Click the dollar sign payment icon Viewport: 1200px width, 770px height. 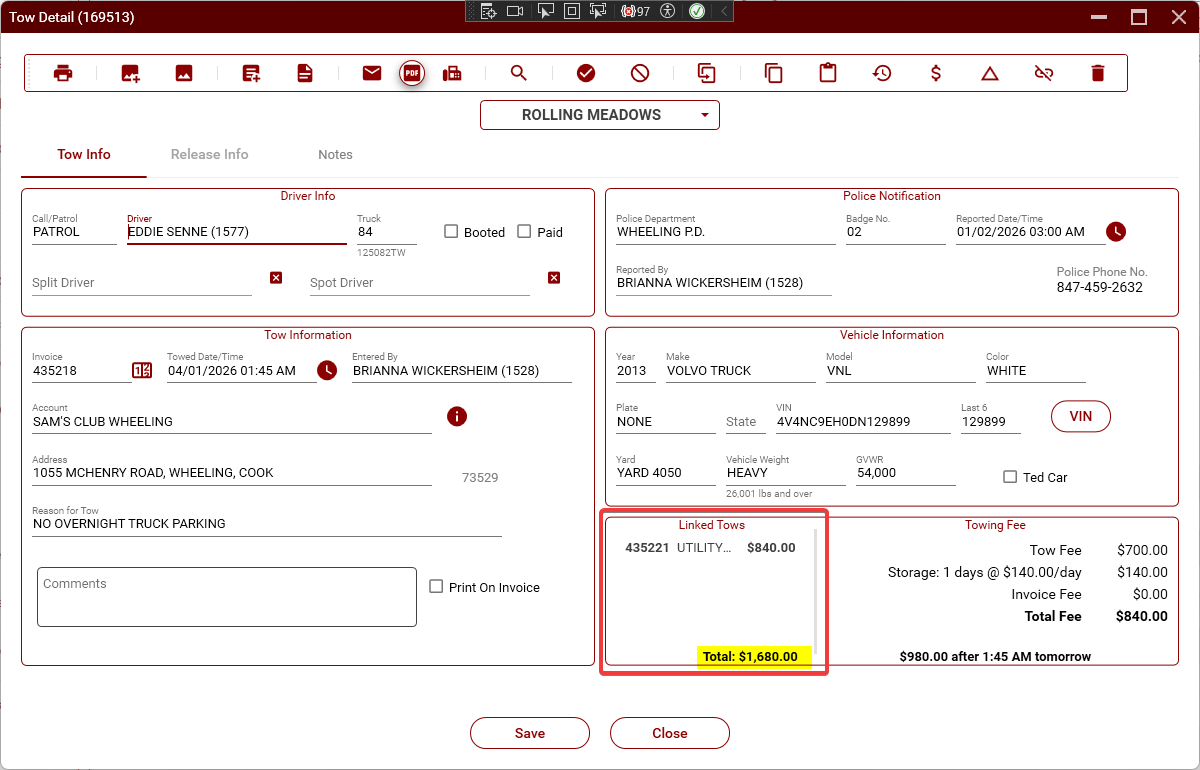point(936,73)
